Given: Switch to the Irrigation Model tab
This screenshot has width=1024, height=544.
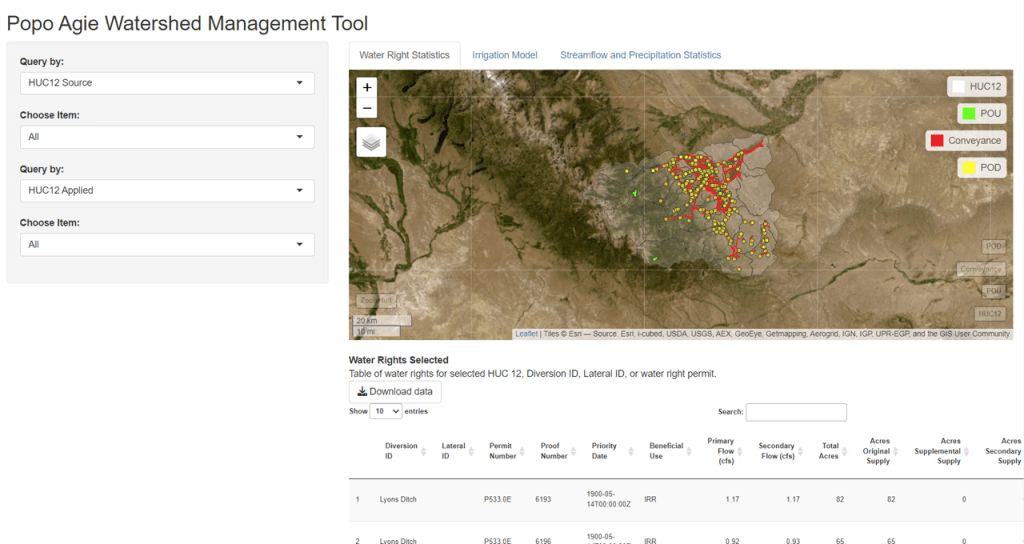Looking at the screenshot, I should point(504,55).
